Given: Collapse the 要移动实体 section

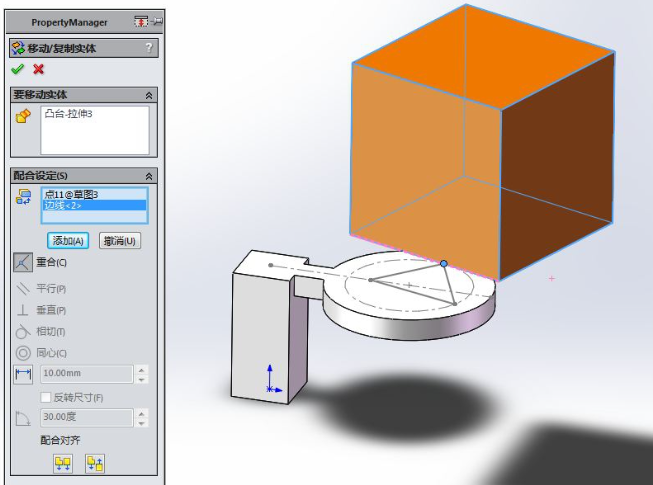Looking at the screenshot, I should (149, 95).
